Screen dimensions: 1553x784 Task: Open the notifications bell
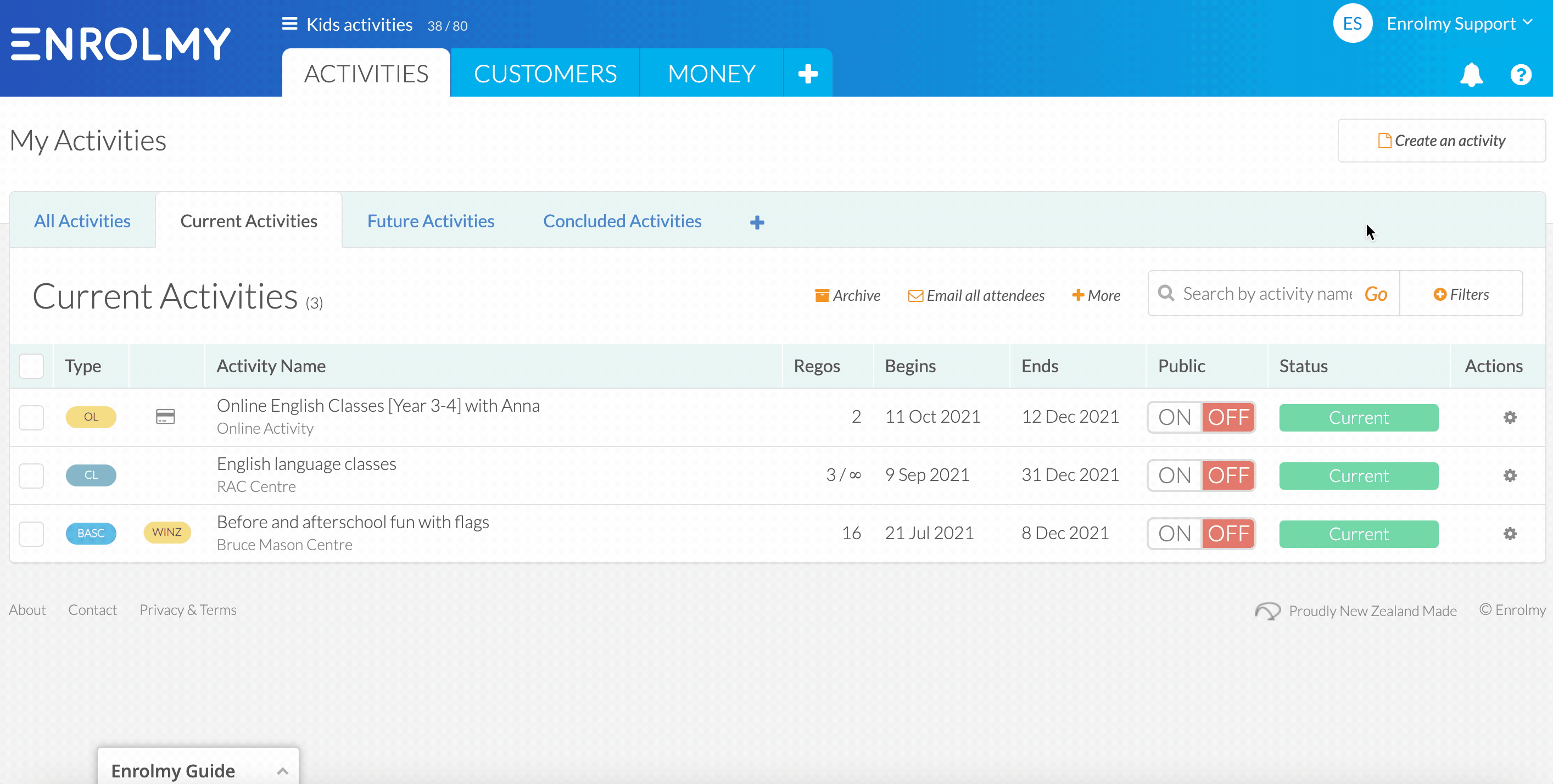point(1472,75)
